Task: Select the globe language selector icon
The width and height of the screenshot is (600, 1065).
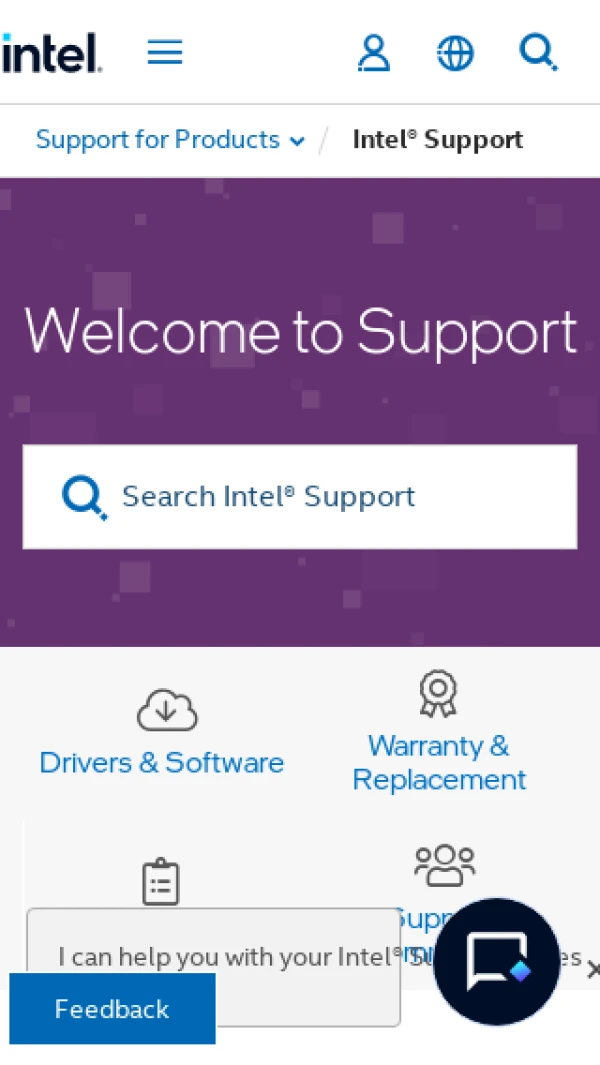Action: [x=455, y=53]
